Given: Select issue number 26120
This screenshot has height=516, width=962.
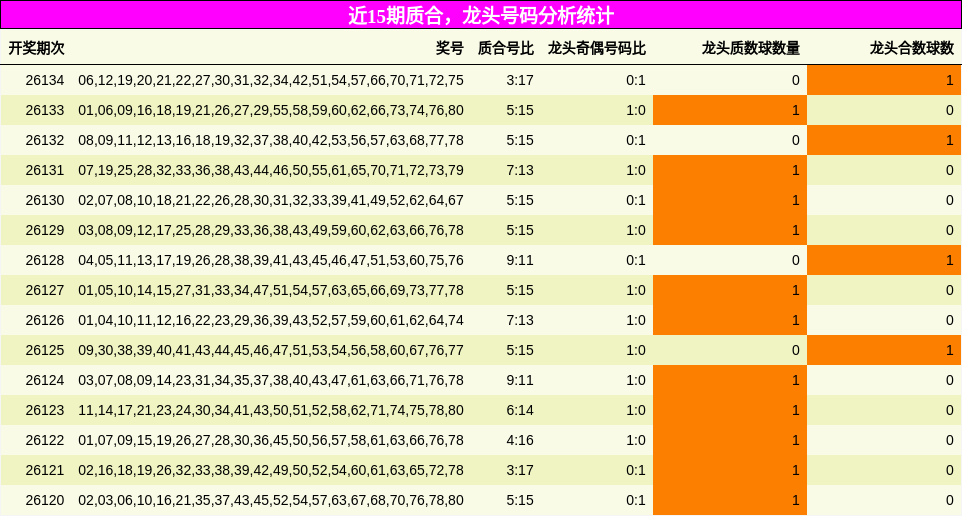Looking at the screenshot, I should tap(45, 501).
